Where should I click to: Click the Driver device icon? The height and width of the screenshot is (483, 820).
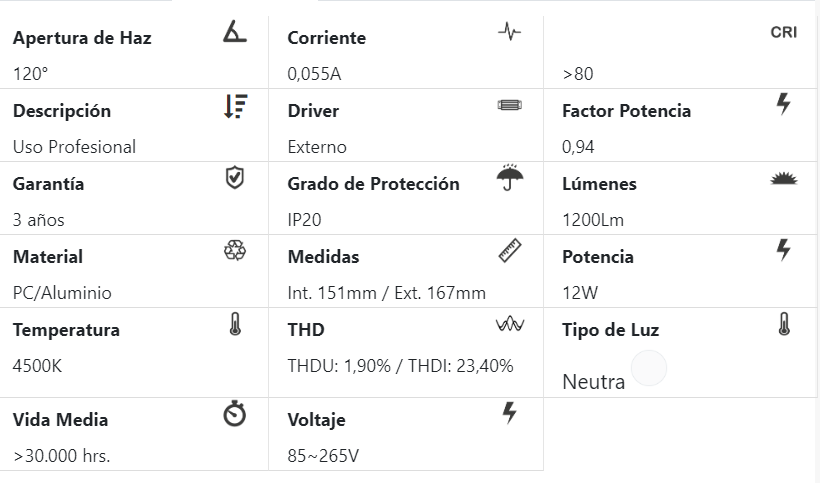509,105
